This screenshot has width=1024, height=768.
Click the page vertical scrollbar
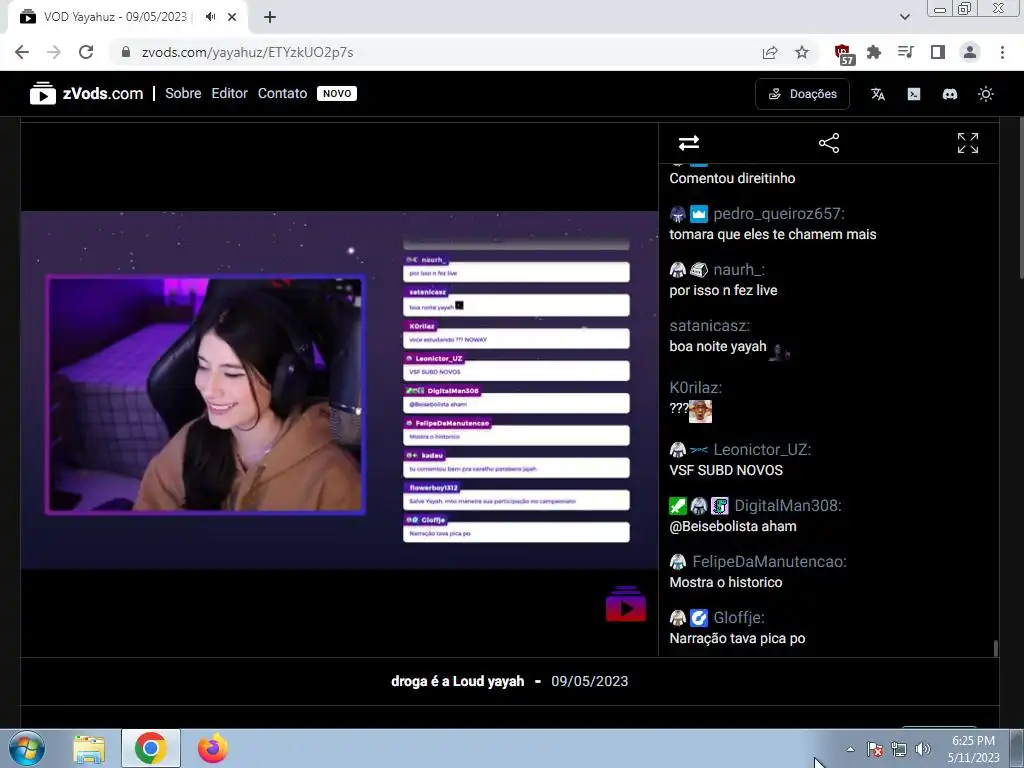(1020, 199)
